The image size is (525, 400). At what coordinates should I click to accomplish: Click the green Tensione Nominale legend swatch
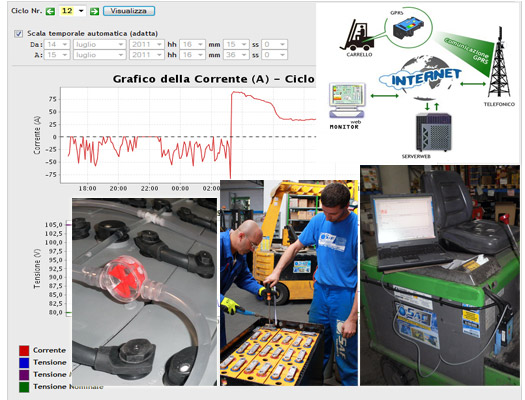point(24,387)
